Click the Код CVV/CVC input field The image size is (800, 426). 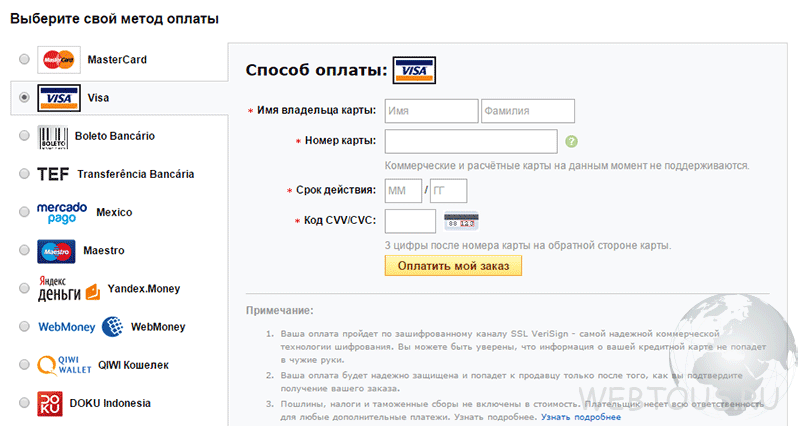(x=410, y=221)
